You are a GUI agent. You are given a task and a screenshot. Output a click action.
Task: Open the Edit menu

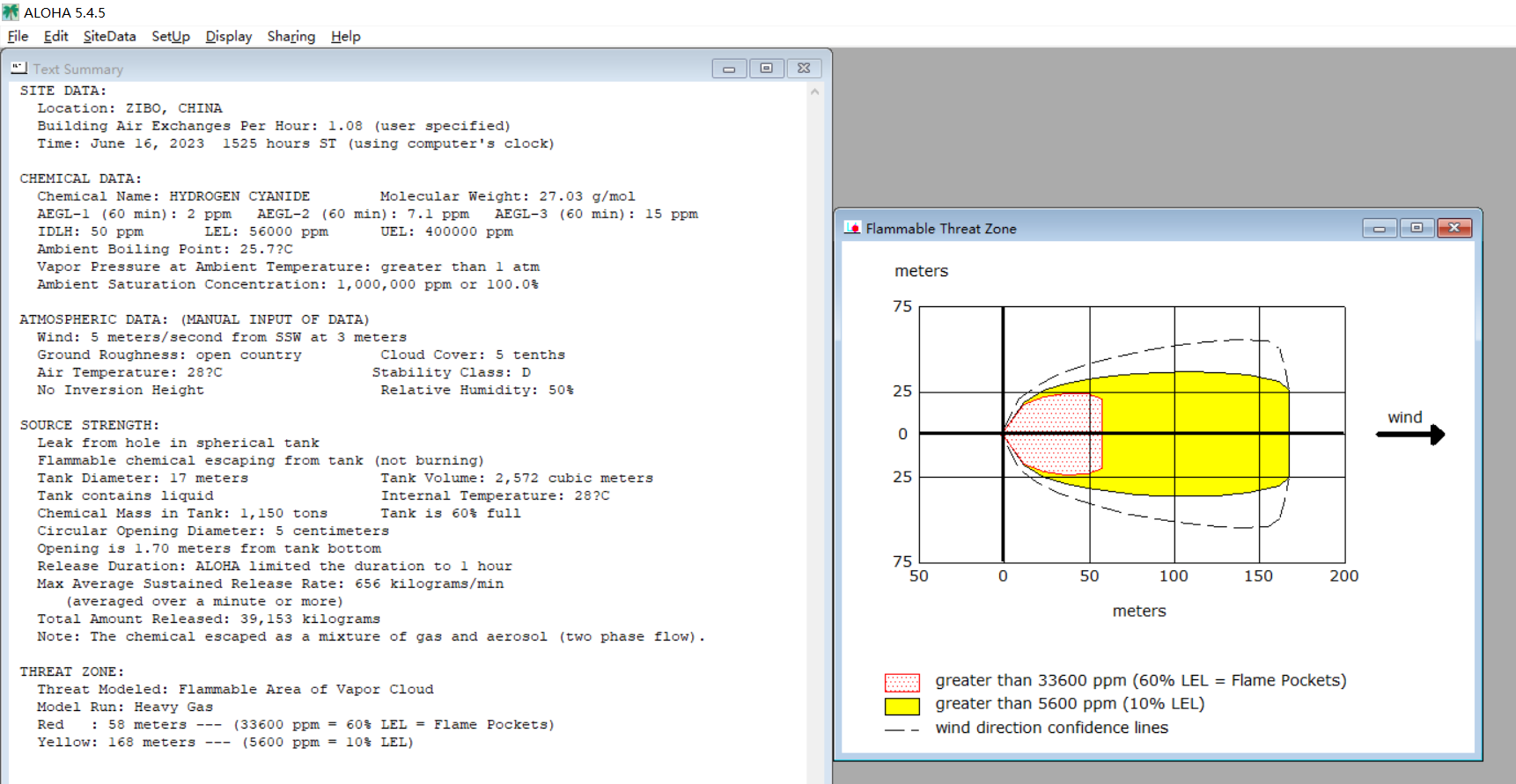(x=55, y=36)
